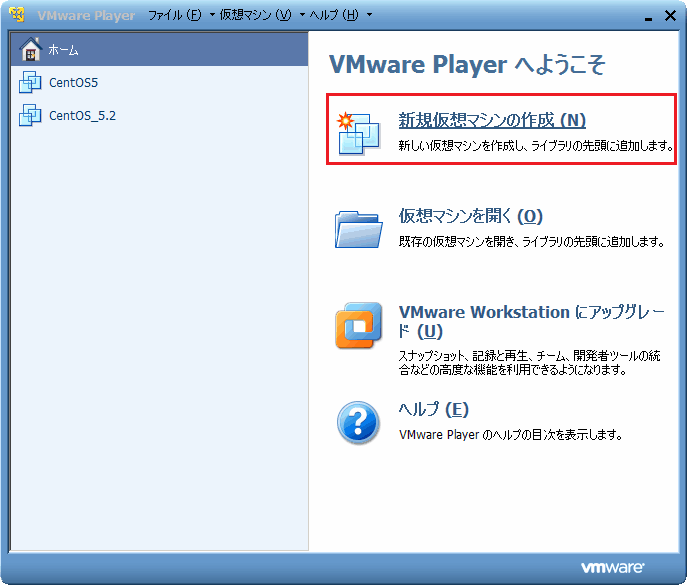
Task: Click the ヘルプ (E) link in welcome pane
Action: point(433,410)
